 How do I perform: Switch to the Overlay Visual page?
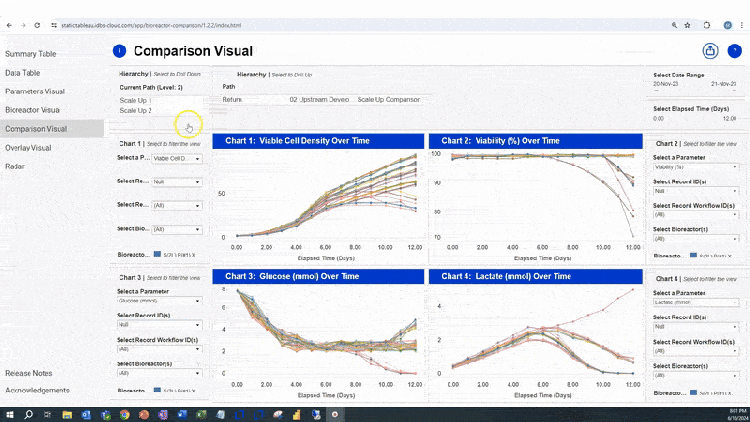pyautogui.click(x=28, y=148)
